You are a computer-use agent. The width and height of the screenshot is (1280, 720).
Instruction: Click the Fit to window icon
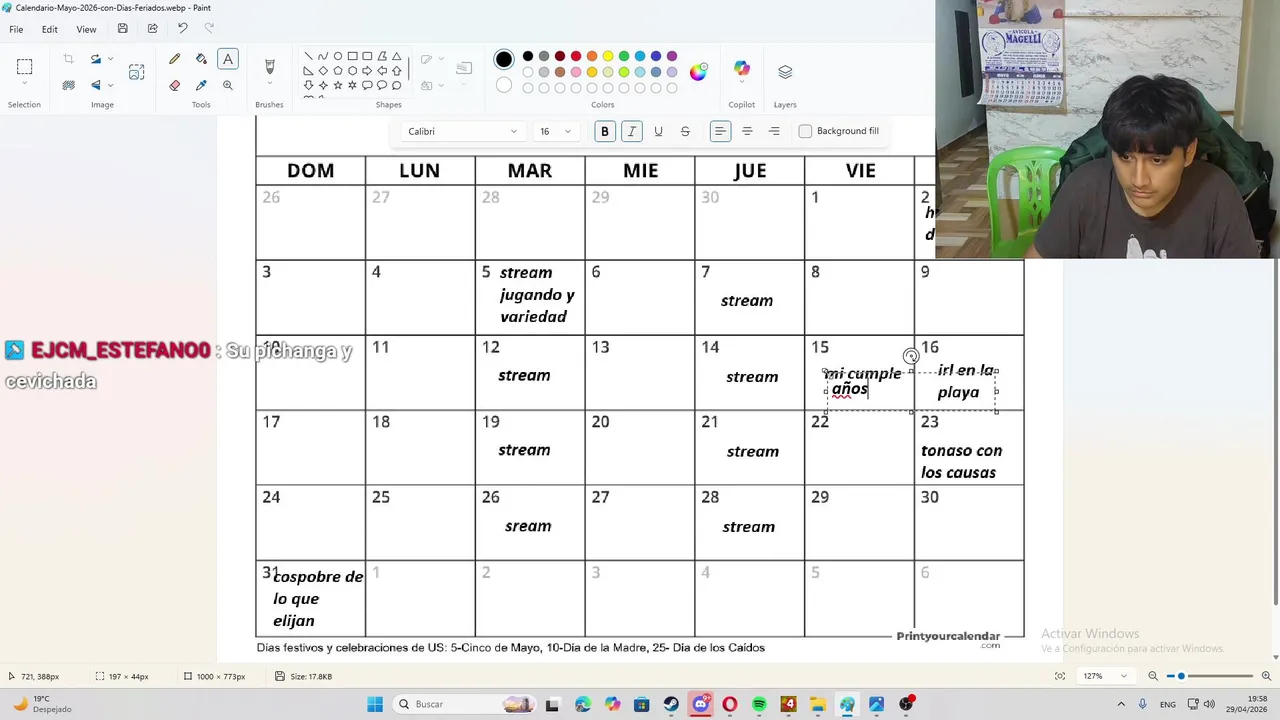pyautogui.click(x=1060, y=676)
